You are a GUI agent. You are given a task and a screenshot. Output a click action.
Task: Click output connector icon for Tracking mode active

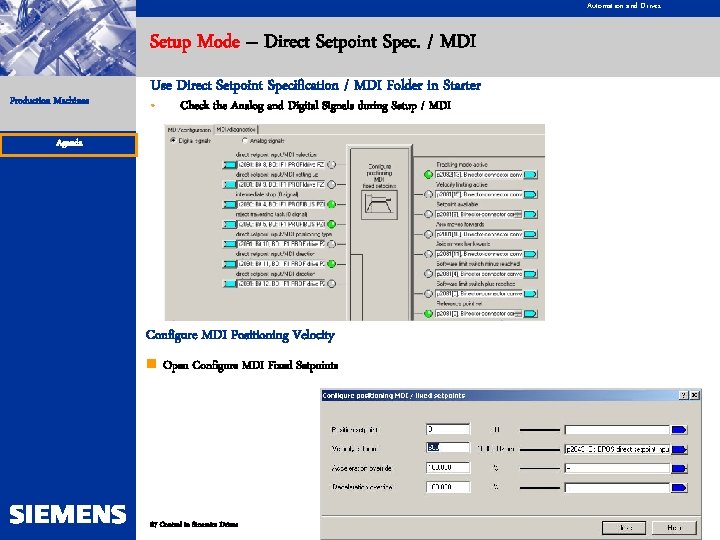pos(530,174)
